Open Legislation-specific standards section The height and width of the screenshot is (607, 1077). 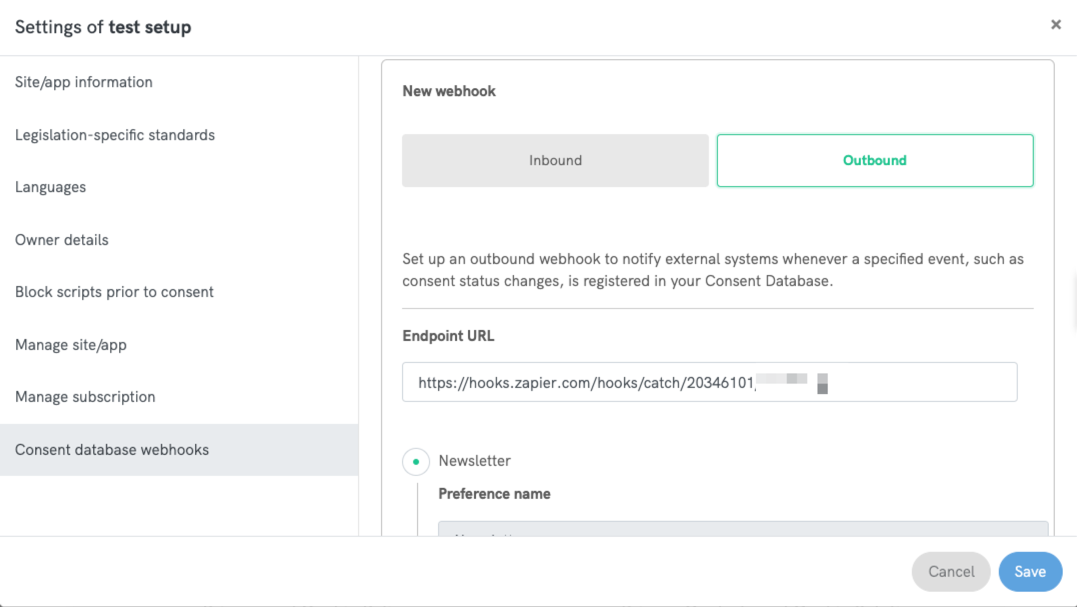(114, 134)
